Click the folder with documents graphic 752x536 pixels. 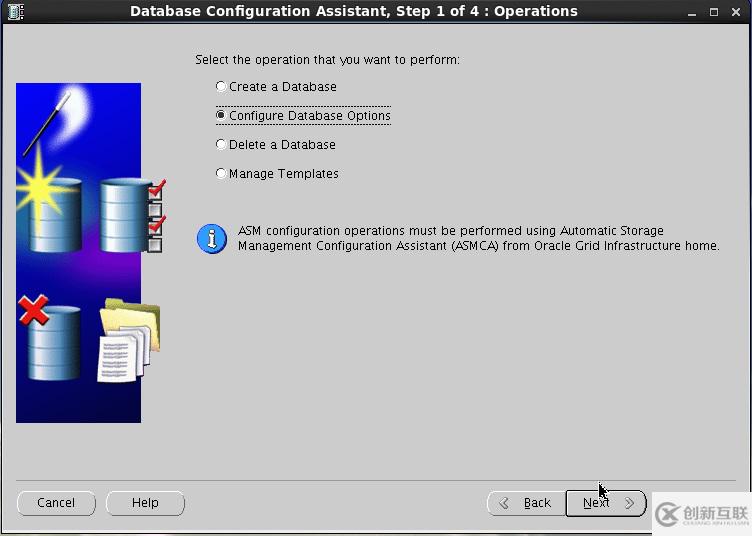click(128, 340)
